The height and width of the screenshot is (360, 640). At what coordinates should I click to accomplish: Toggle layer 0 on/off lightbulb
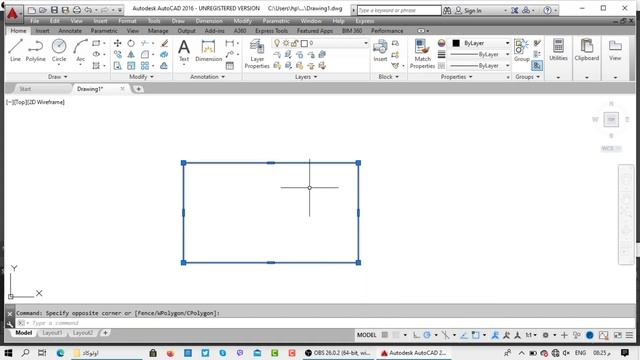[x=277, y=43]
